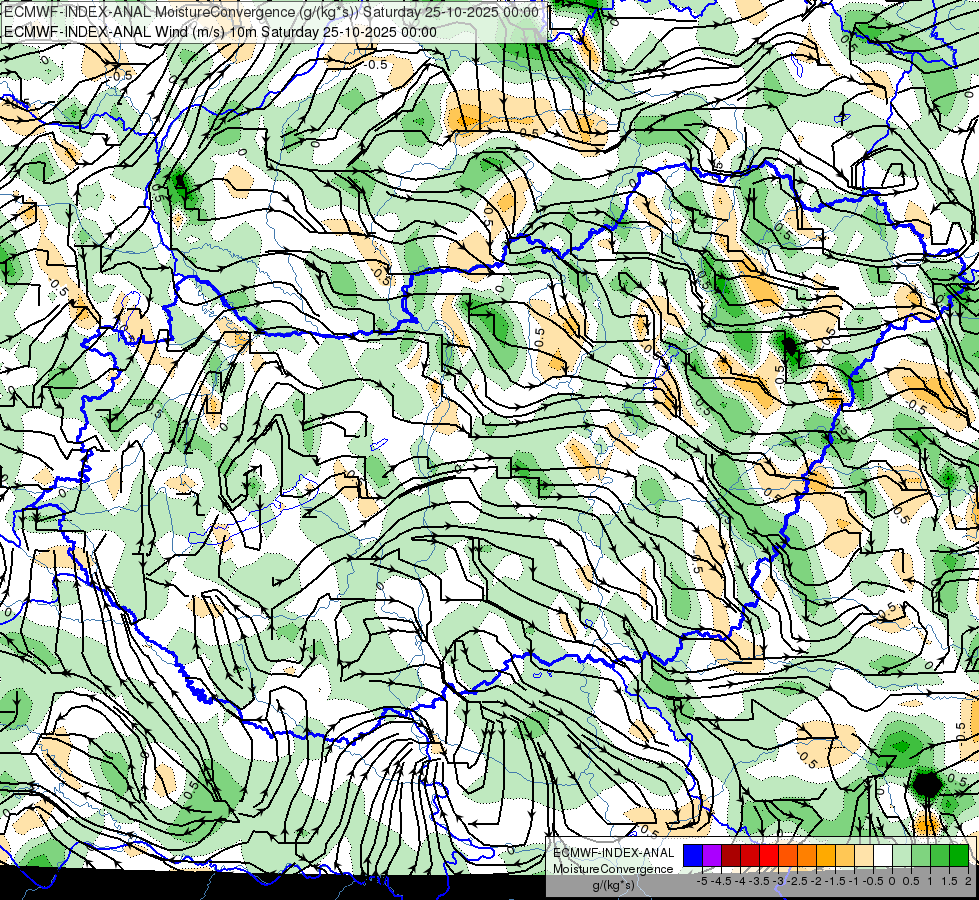
Task: Click the dark red legend swatch
Action: click(x=731, y=856)
